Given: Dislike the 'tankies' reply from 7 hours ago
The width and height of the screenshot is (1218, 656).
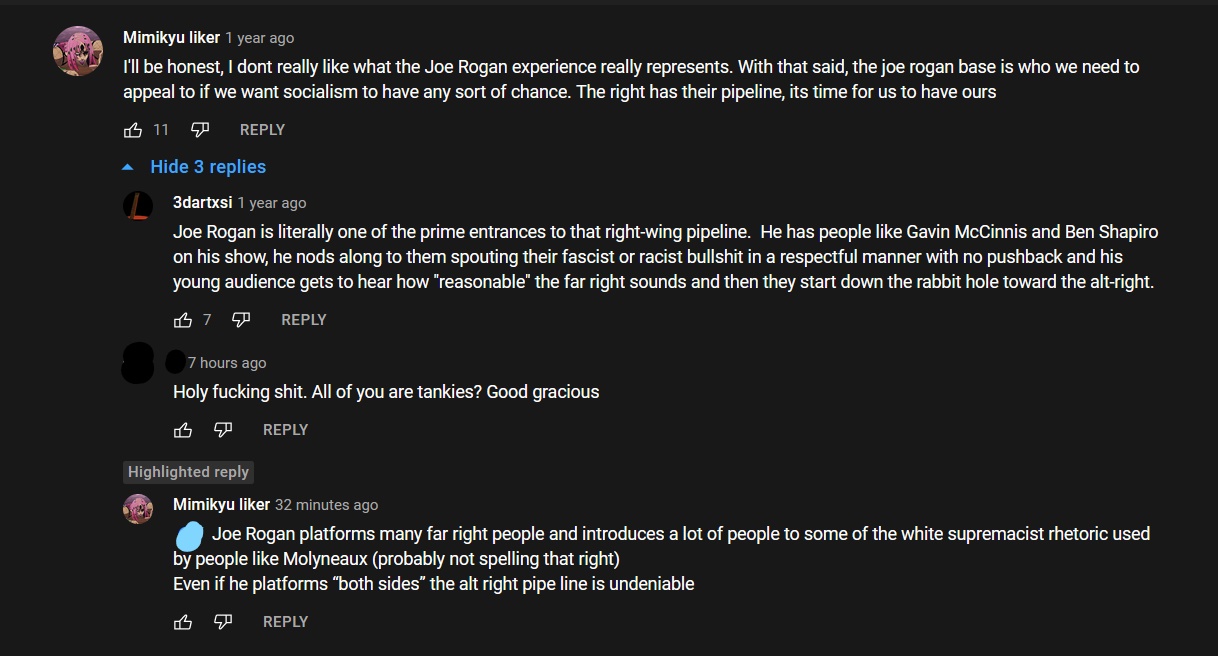Looking at the screenshot, I should (x=223, y=430).
